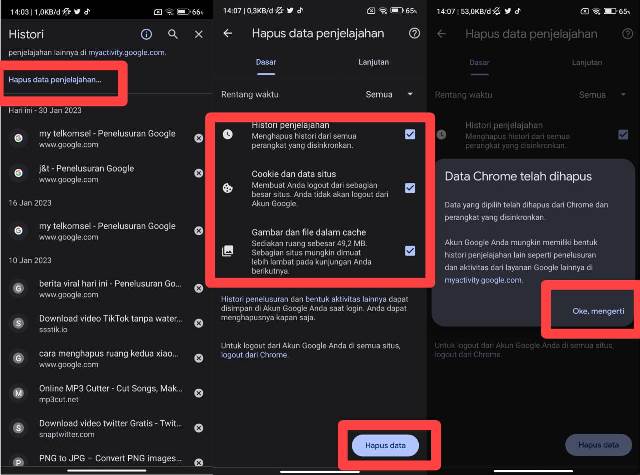Open the Hapus data penjelajahan link in Histori
This screenshot has width=640, height=475.
[x=55, y=80]
